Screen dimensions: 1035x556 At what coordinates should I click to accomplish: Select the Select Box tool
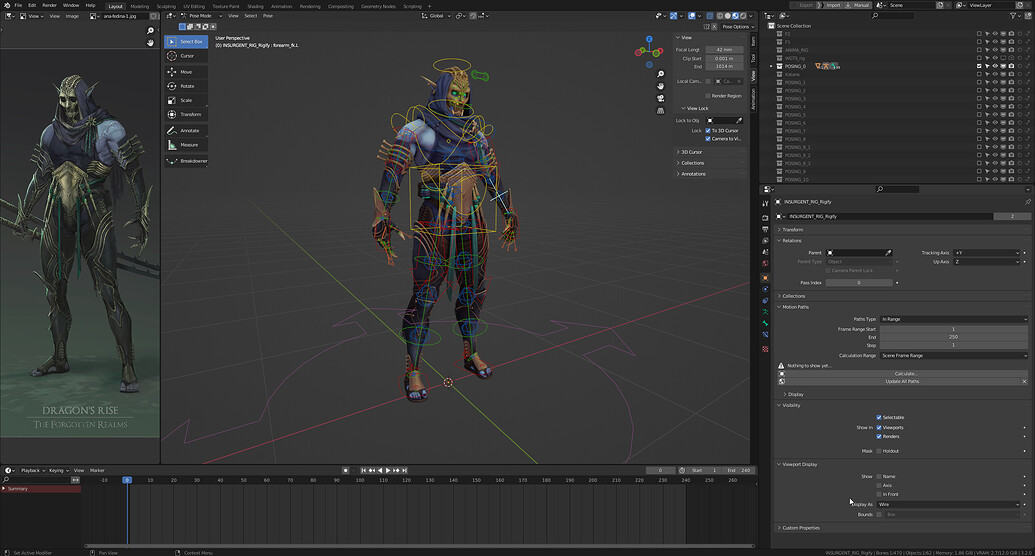(186, 42)
